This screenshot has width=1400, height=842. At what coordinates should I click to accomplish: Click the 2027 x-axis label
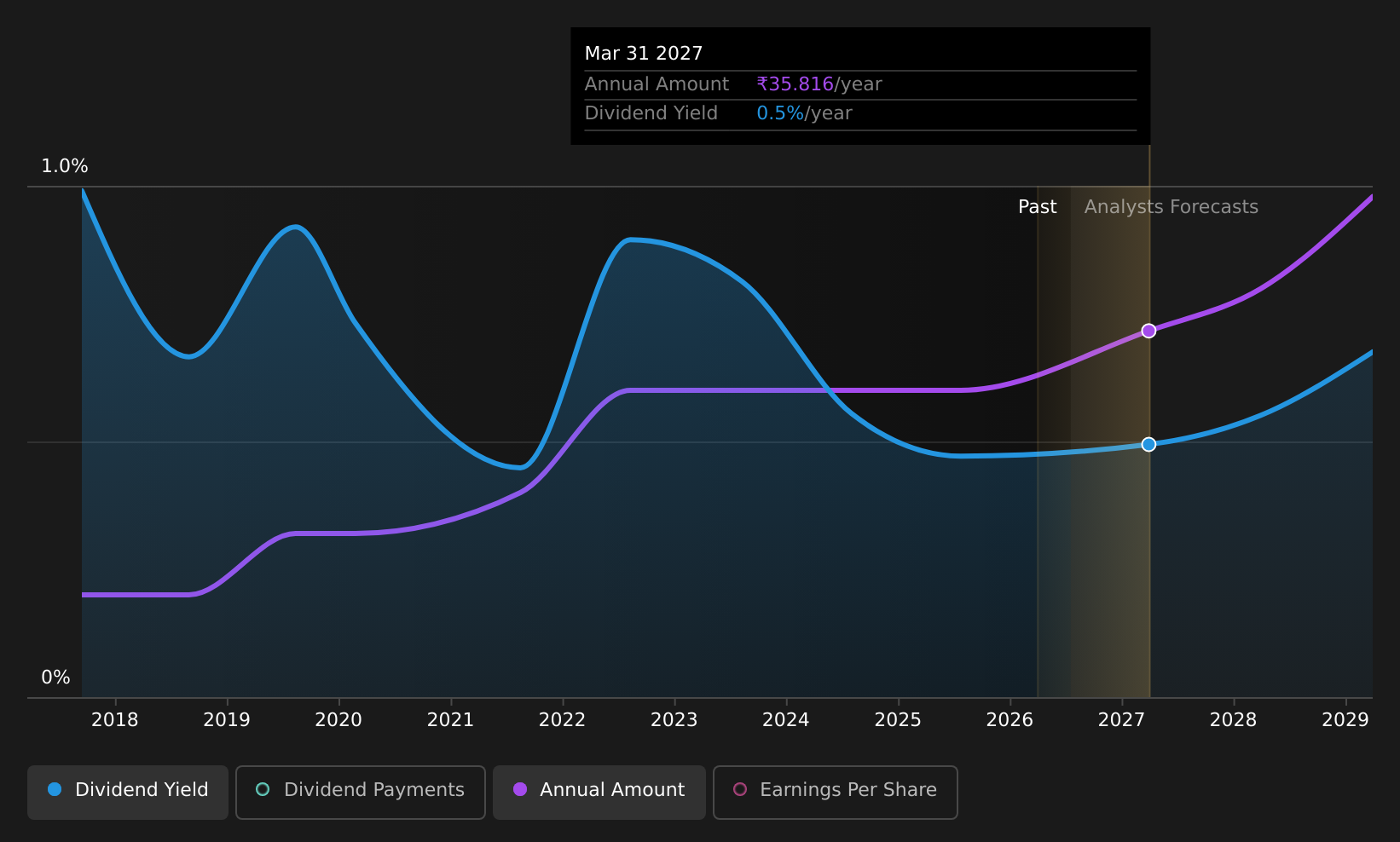coord(1121,720)
